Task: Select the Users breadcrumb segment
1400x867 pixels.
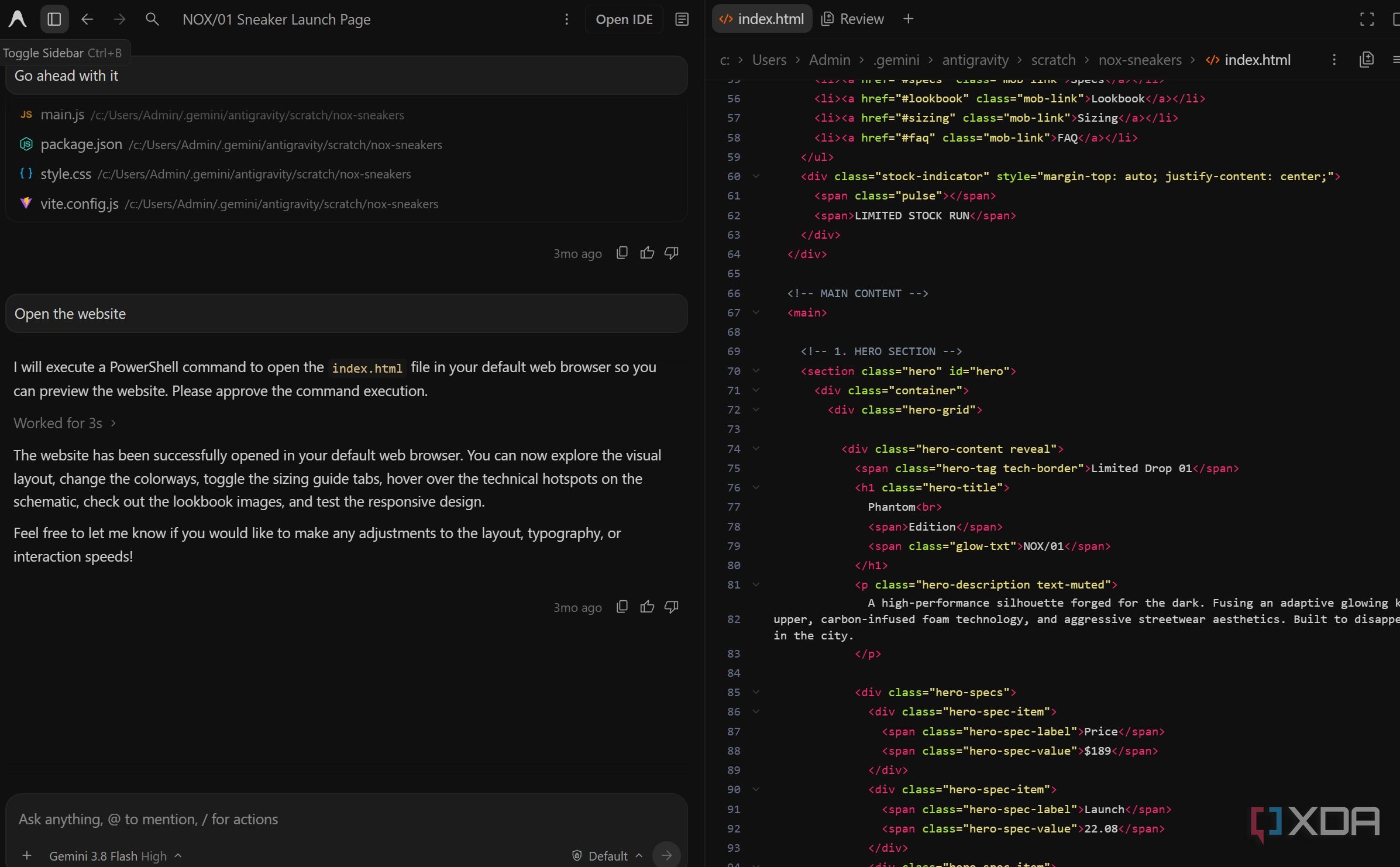Action: [769, 60]
